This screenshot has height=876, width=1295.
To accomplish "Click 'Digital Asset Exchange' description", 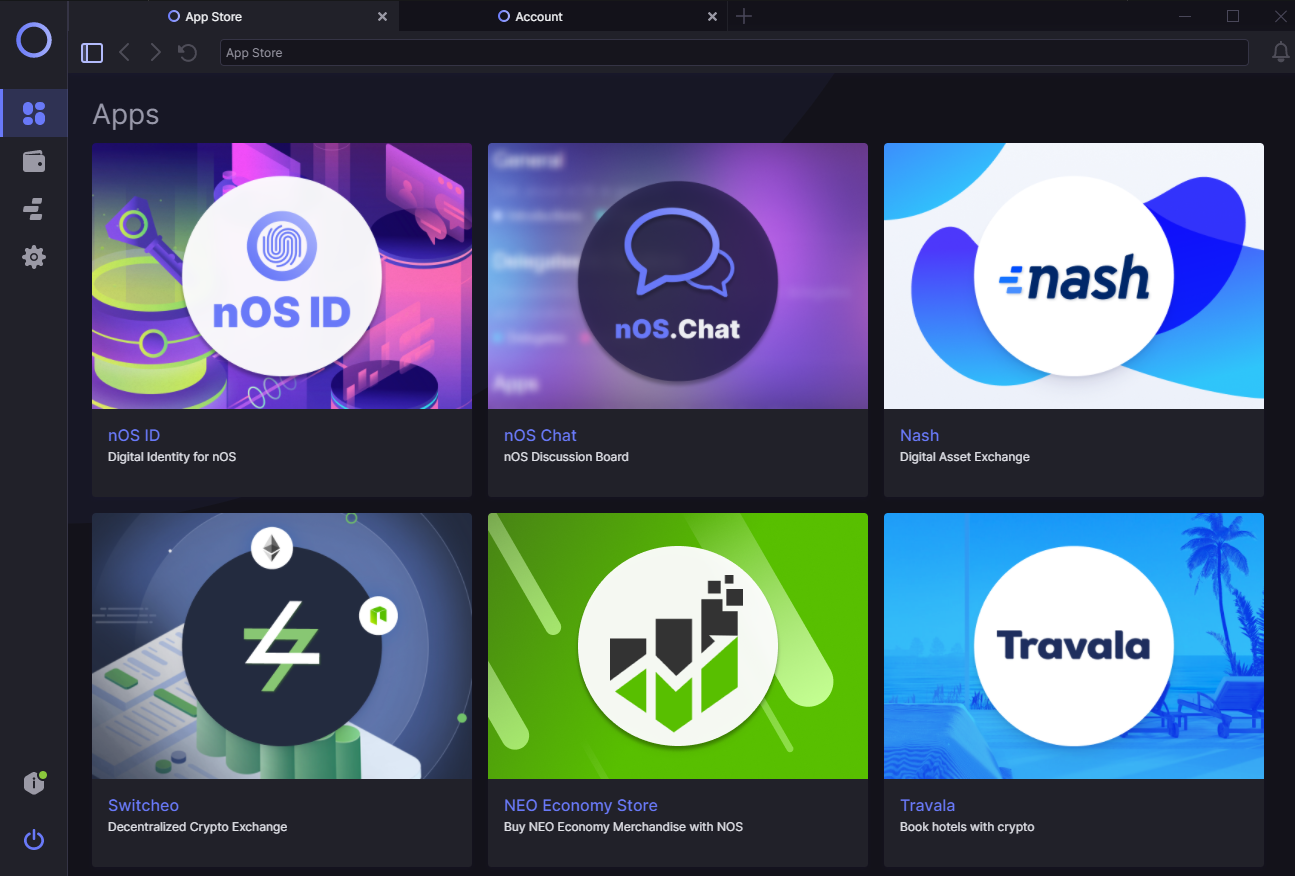I will pyautogui.click(x=965, y=457).
